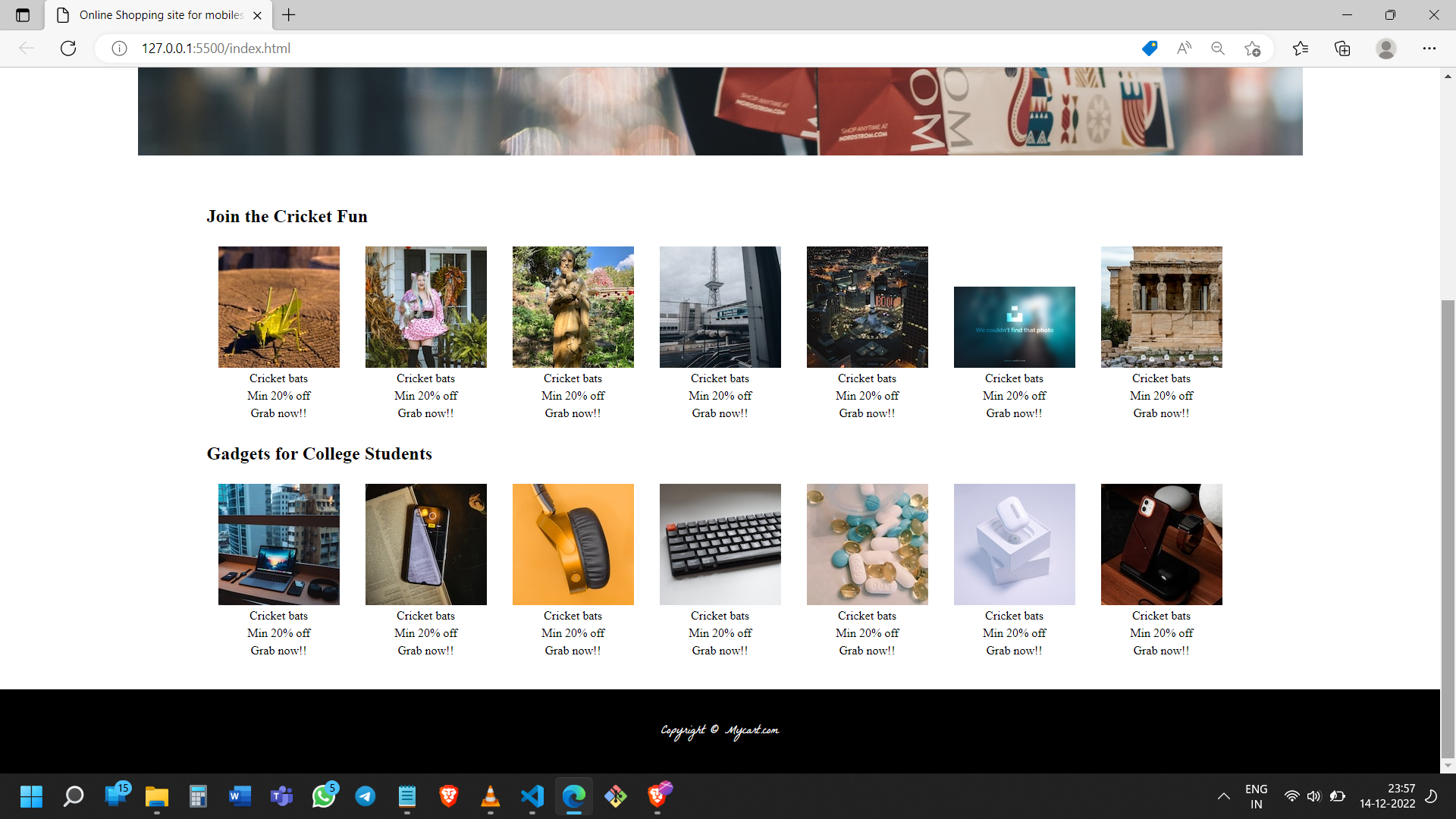Open the Windows Start menu
Viewport: 1456px width, 819px height.
[x=31, y=797]
